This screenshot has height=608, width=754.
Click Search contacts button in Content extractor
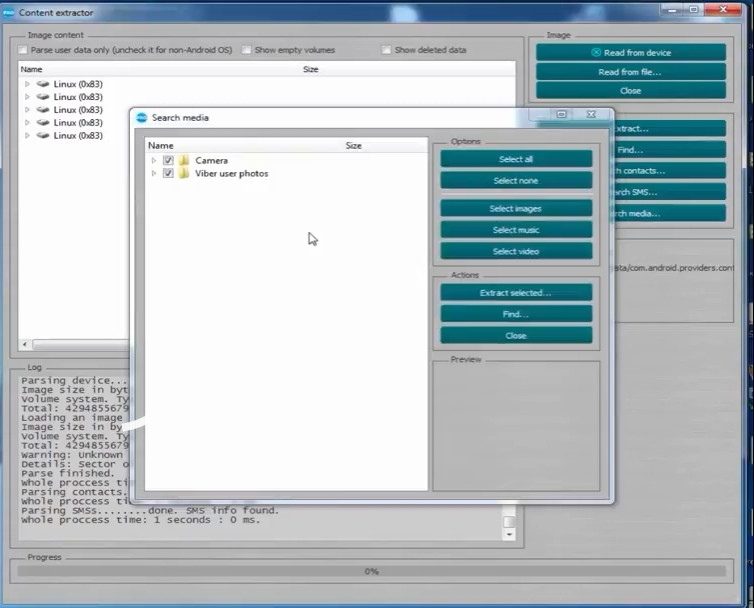(x=670, y=171)
